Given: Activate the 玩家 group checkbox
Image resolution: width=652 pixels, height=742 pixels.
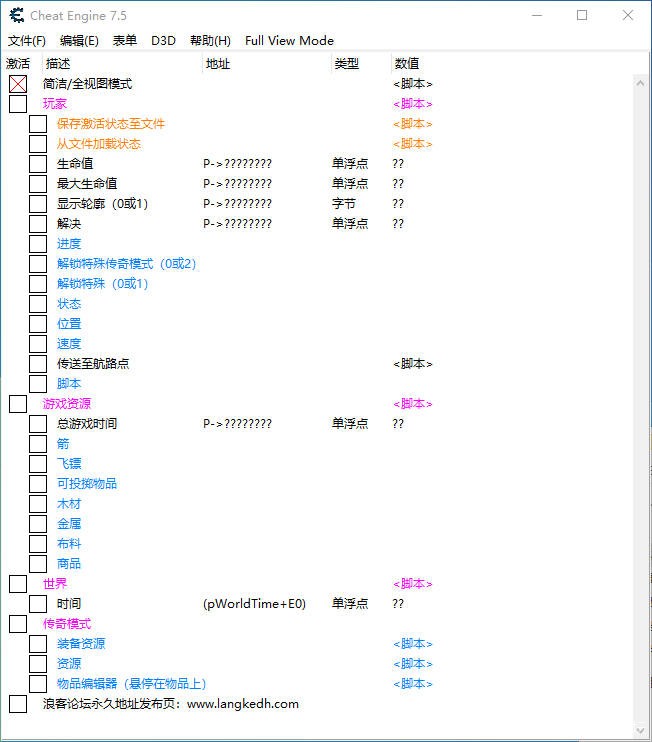Looking at the screenshot, I should (18, 104).
